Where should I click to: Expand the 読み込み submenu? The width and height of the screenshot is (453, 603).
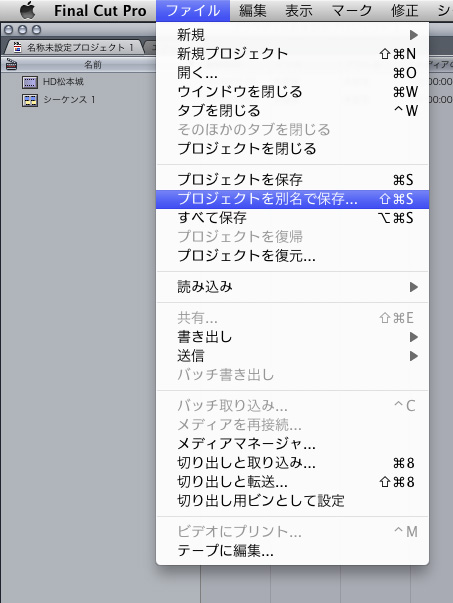[292, 287]
